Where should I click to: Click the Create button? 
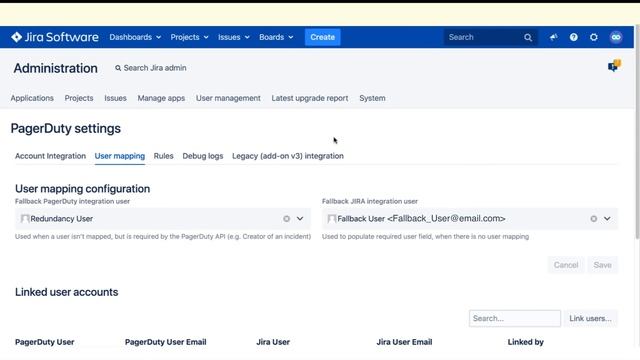pos(322,37)
